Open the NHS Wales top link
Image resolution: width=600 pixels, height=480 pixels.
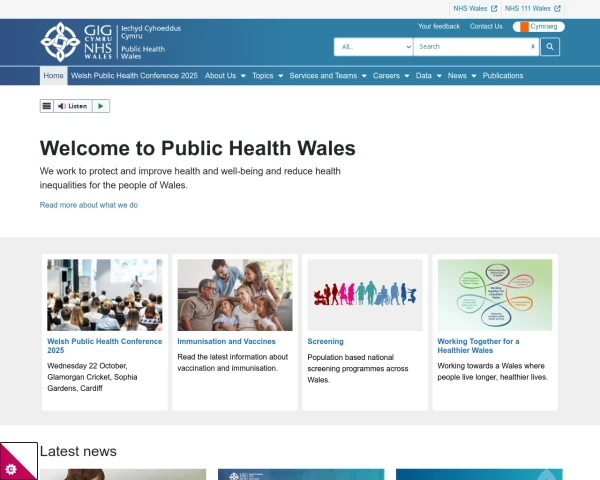[x=470, y=8]
